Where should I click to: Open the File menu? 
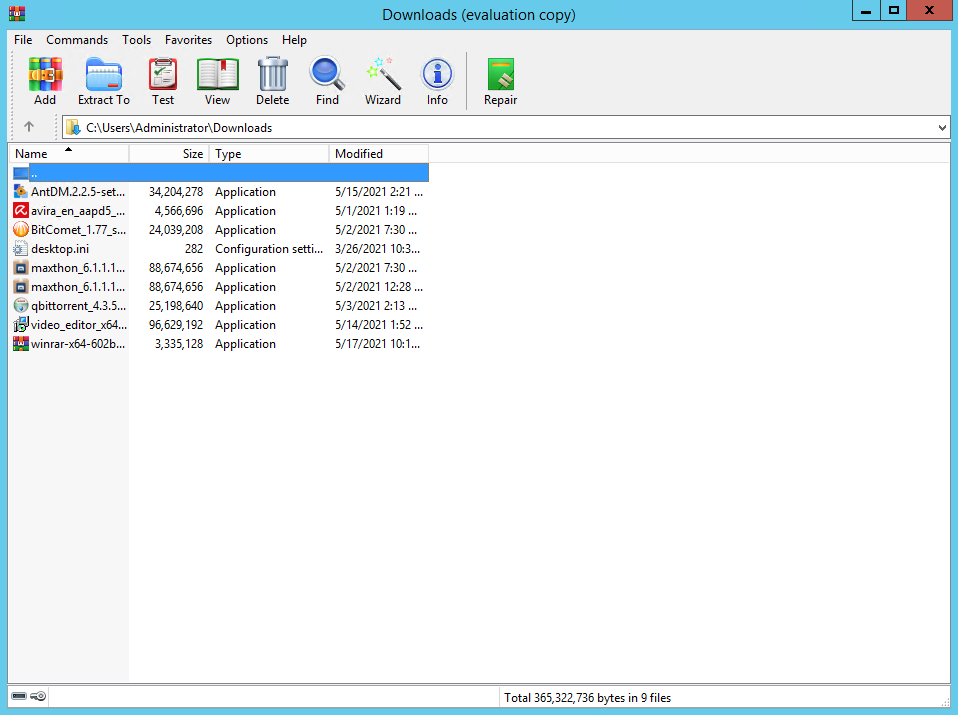(x=23, y=40)
